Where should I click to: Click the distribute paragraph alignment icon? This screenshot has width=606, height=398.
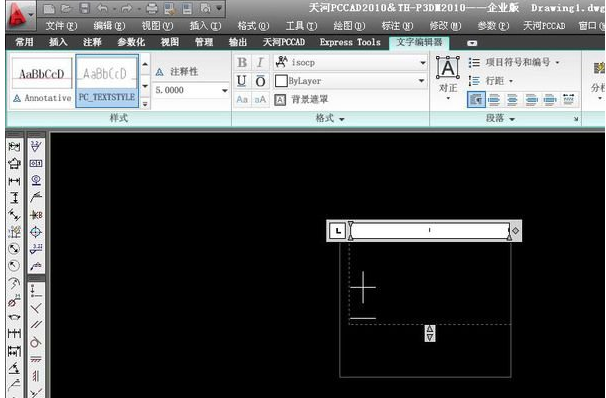(568, 100)
